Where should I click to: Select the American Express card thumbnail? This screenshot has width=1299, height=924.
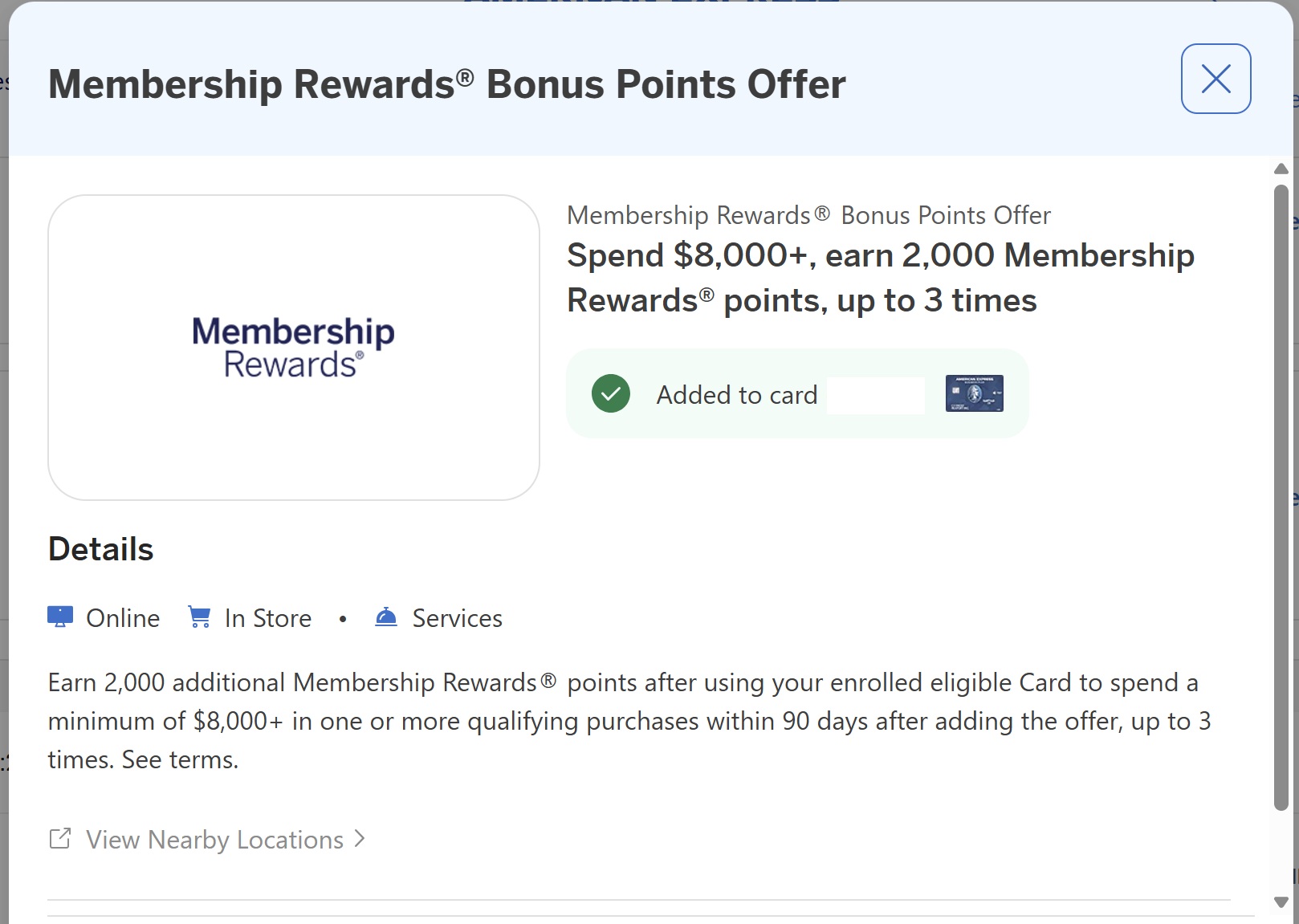click(974, 393)
